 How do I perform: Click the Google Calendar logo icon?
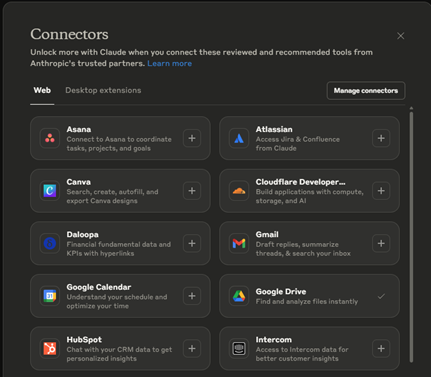click(50, 296)
